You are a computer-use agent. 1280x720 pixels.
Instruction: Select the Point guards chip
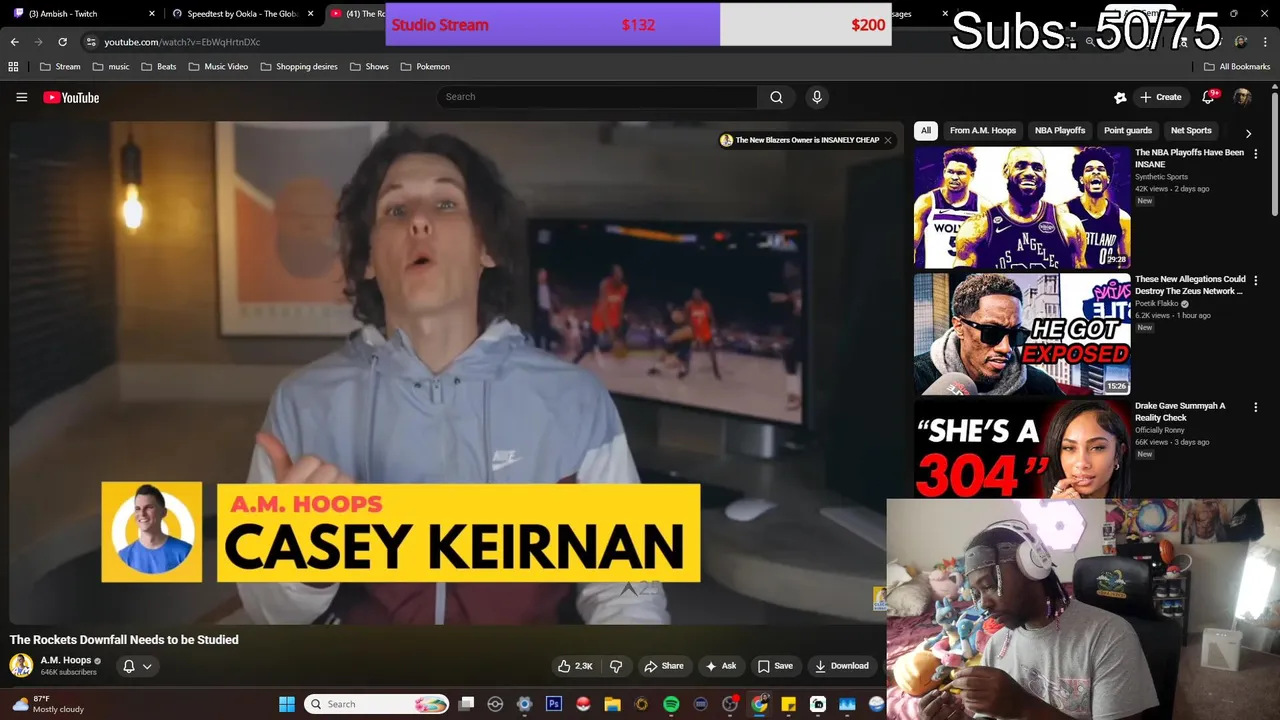click(x=1128, y=131)
